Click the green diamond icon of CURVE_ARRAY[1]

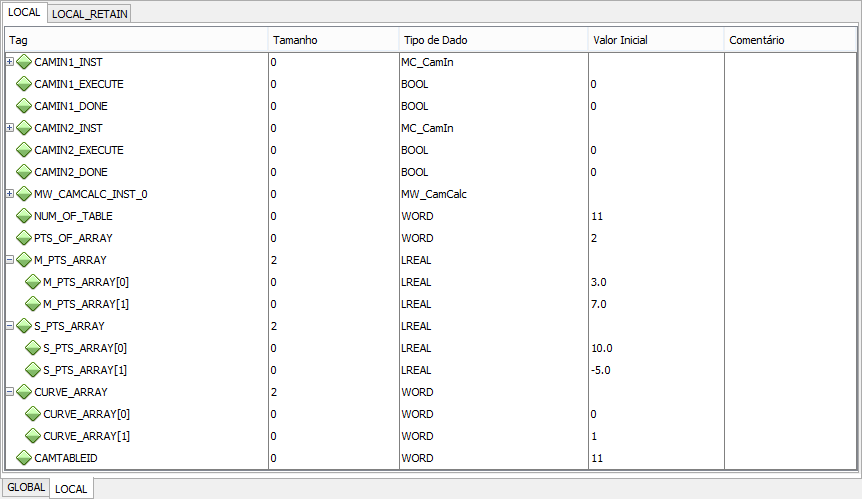[33, 436]
